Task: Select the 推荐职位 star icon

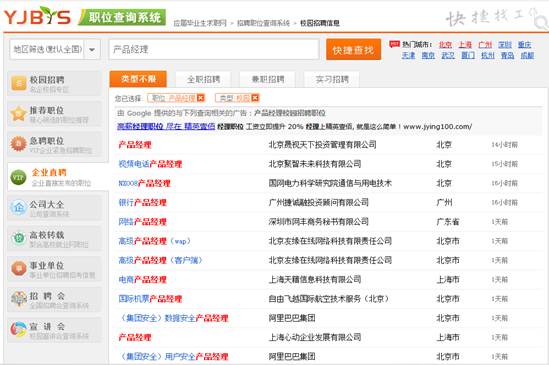Action: (18, 114)
